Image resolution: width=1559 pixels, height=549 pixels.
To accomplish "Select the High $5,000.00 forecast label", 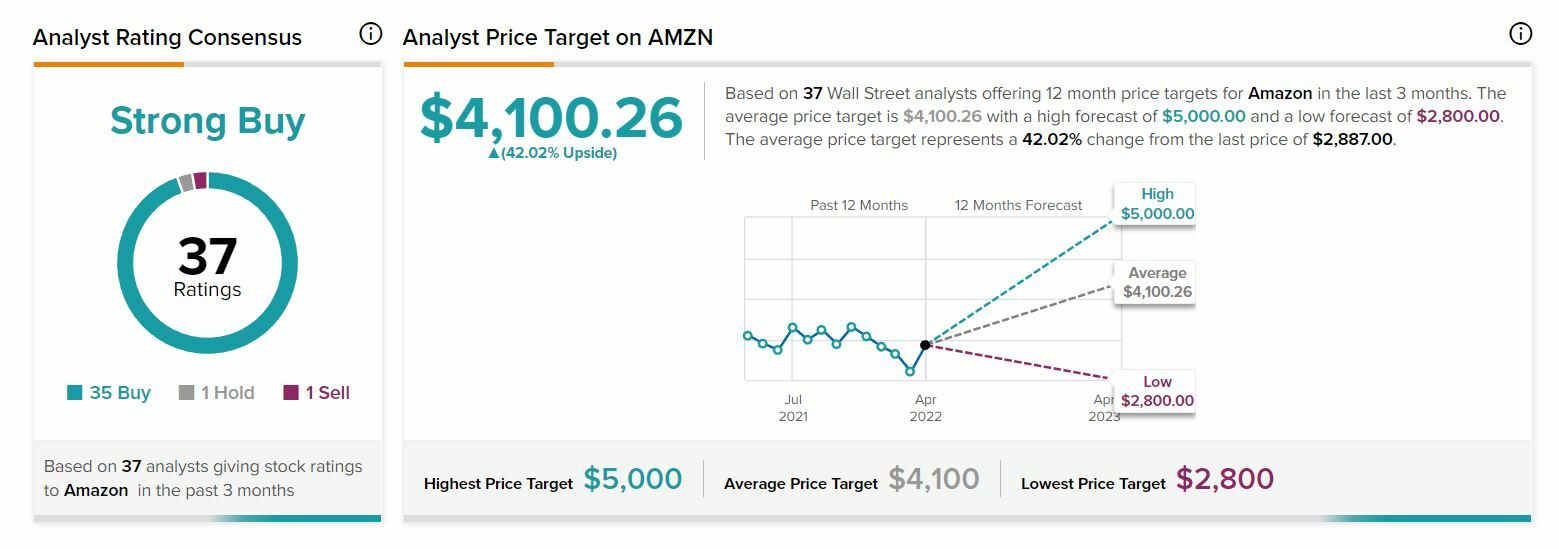I will [1157, 204].
